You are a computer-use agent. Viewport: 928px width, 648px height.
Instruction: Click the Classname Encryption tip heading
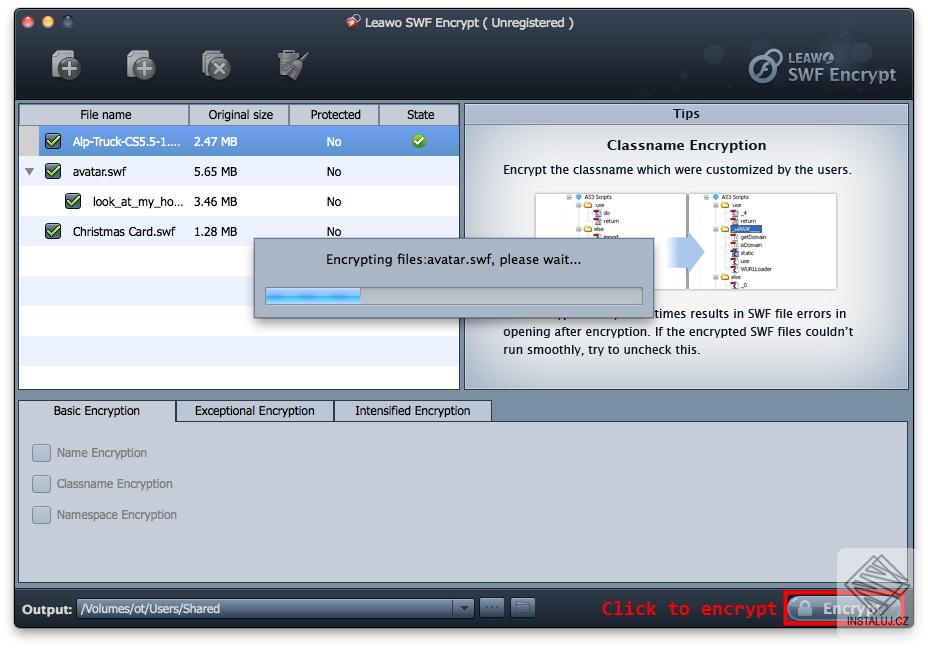(x=686, y=145)
